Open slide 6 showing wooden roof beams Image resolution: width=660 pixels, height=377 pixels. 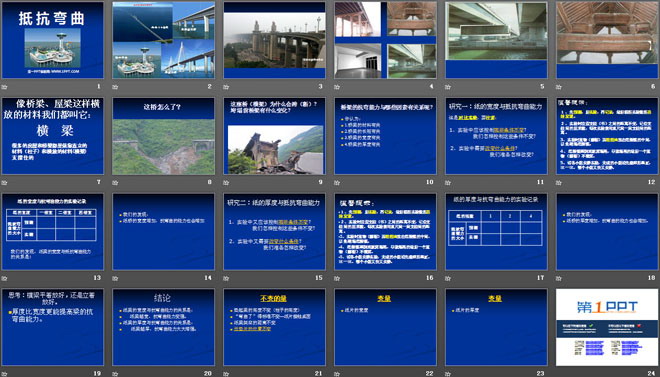click(x=607, y=40)
